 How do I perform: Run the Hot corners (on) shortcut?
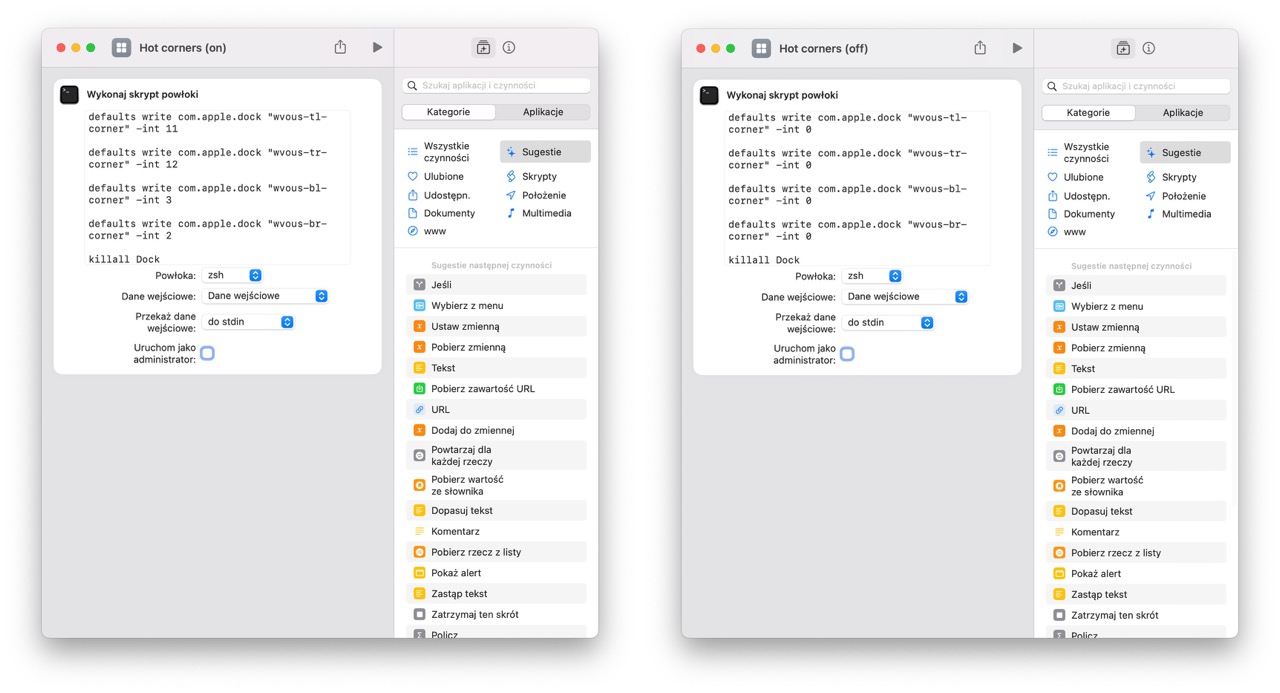(x=377, y=47)
